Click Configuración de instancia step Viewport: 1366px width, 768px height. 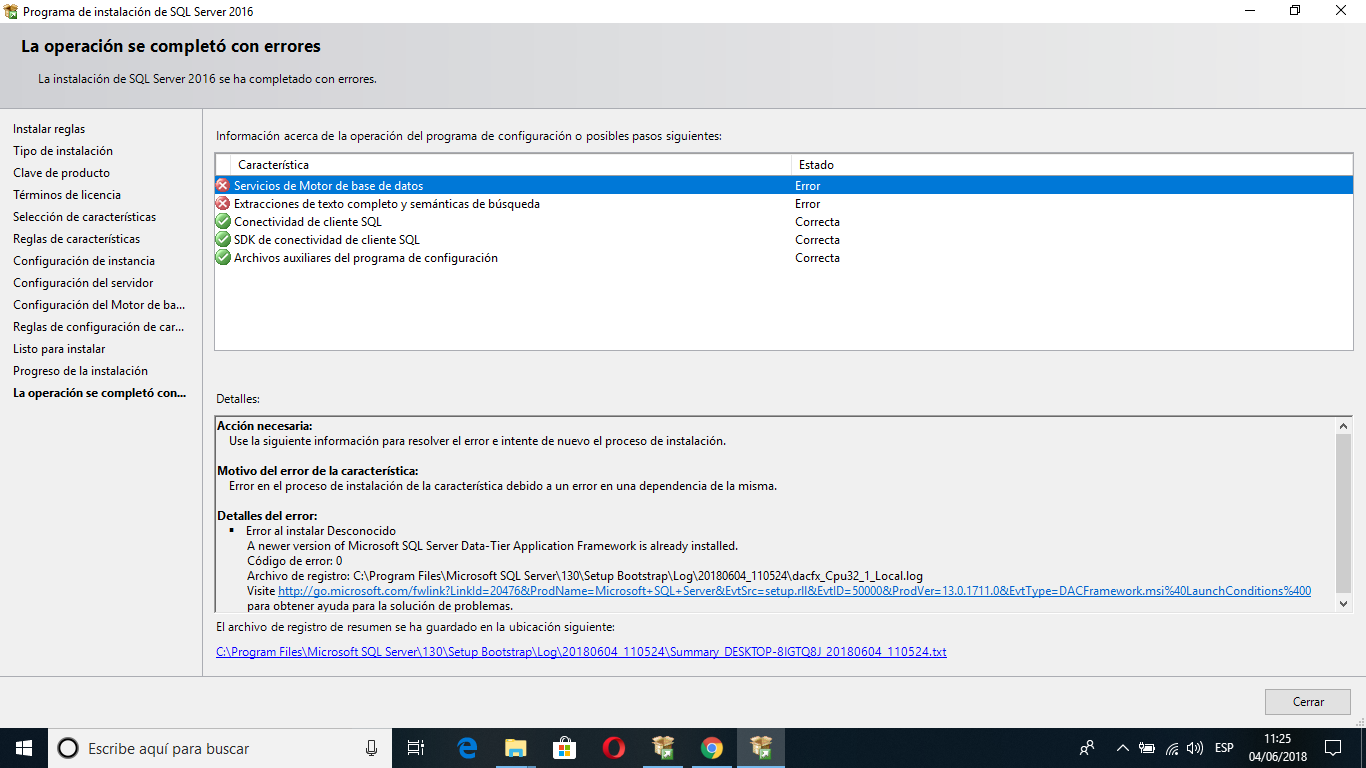[84, 261]
